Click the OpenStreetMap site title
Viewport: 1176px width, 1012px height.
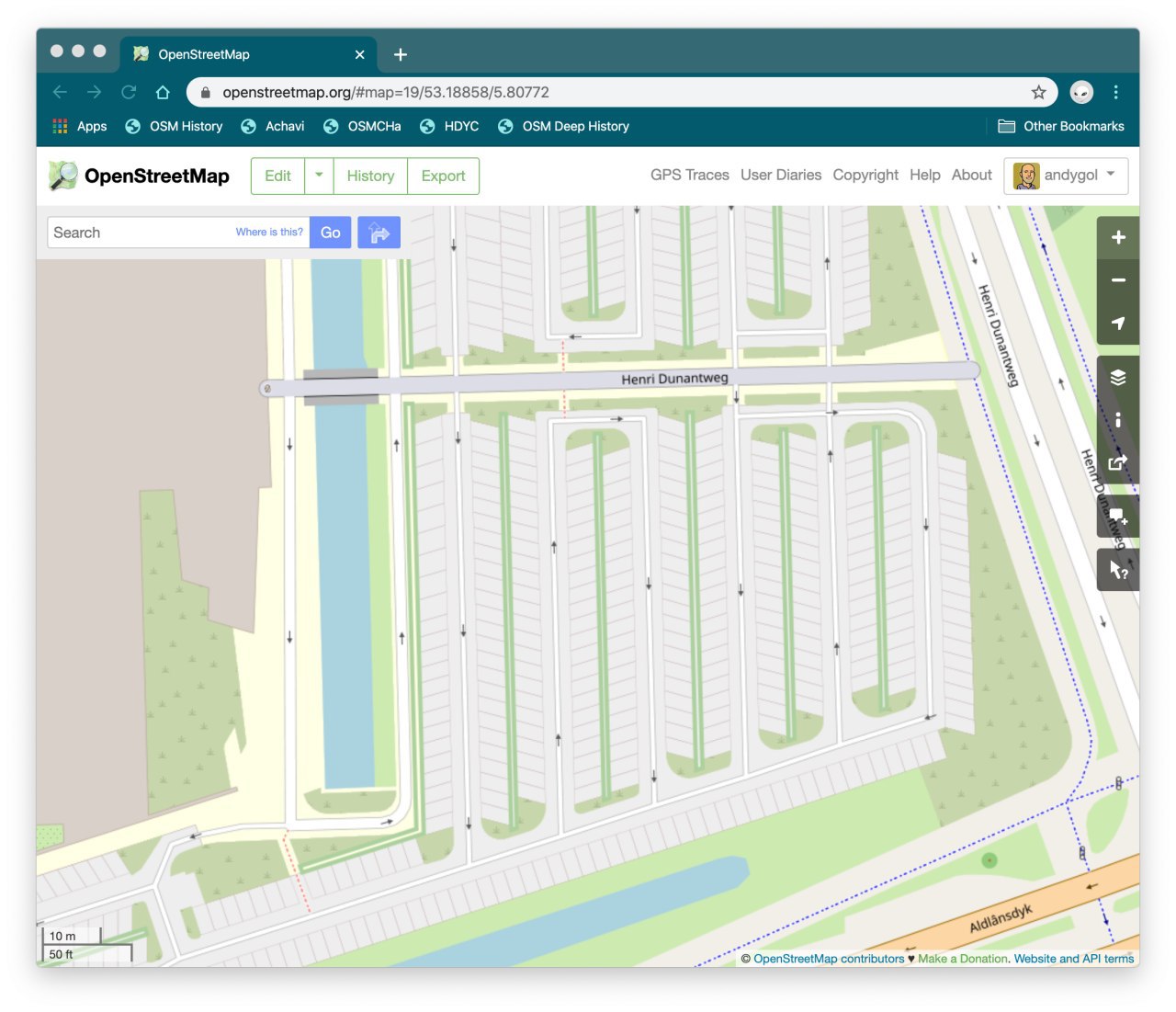click(x=157, y=176)
